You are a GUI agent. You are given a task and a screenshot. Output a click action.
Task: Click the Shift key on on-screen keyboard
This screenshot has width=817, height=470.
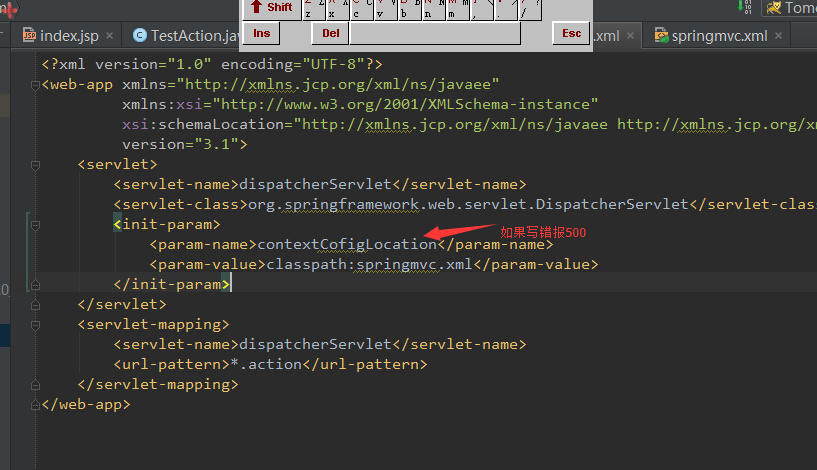coord(272,8)
